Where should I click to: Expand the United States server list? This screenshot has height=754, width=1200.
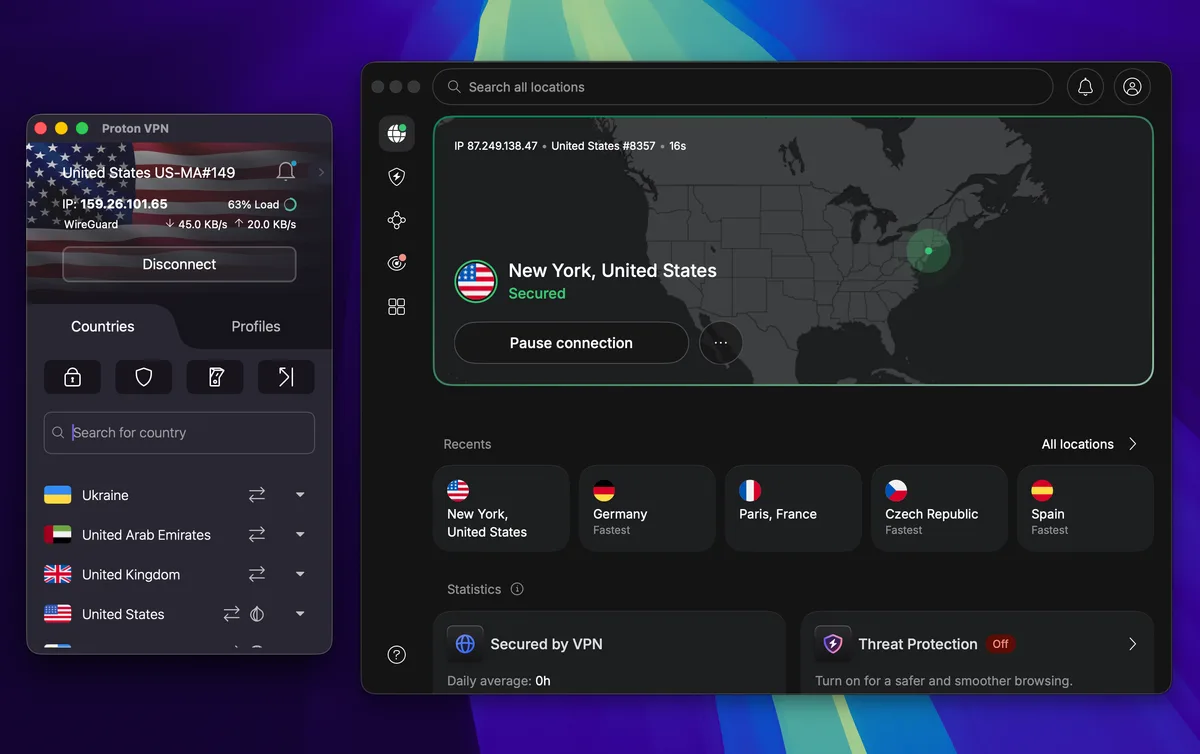(300, 614)
